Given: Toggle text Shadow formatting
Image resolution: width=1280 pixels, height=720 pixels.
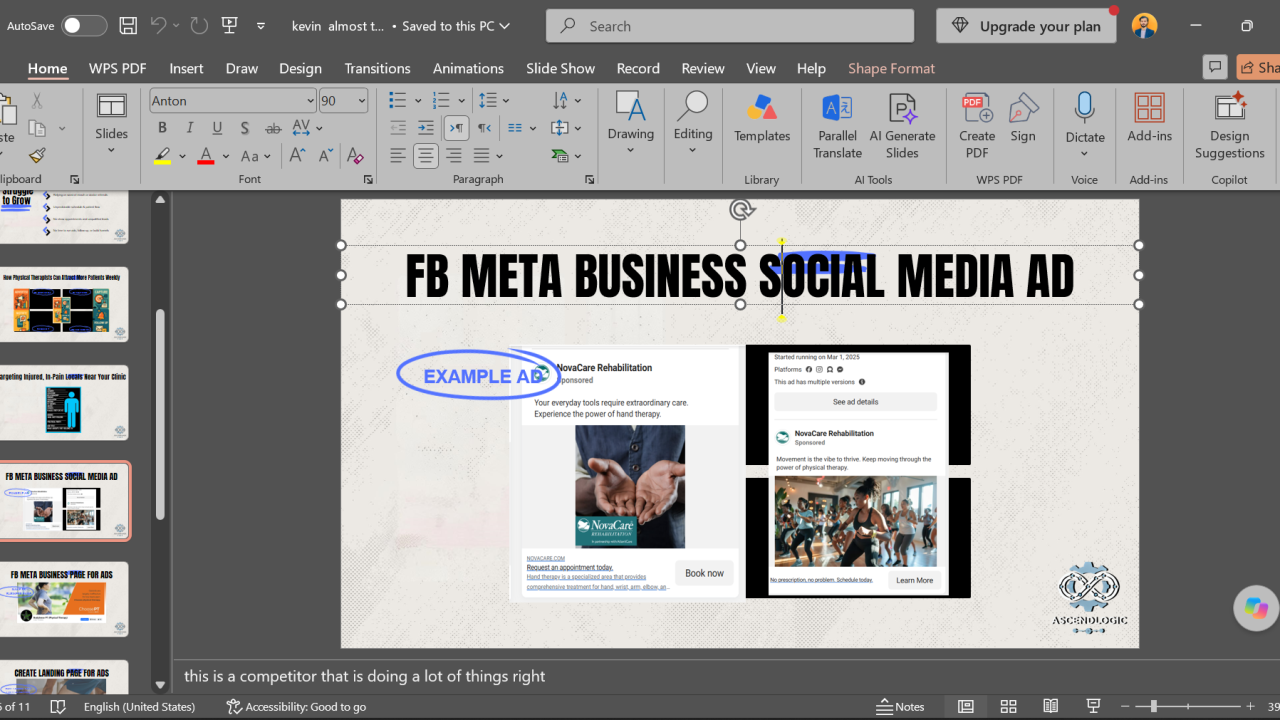Looking at the screenshot, I should (x=245, y=128).
